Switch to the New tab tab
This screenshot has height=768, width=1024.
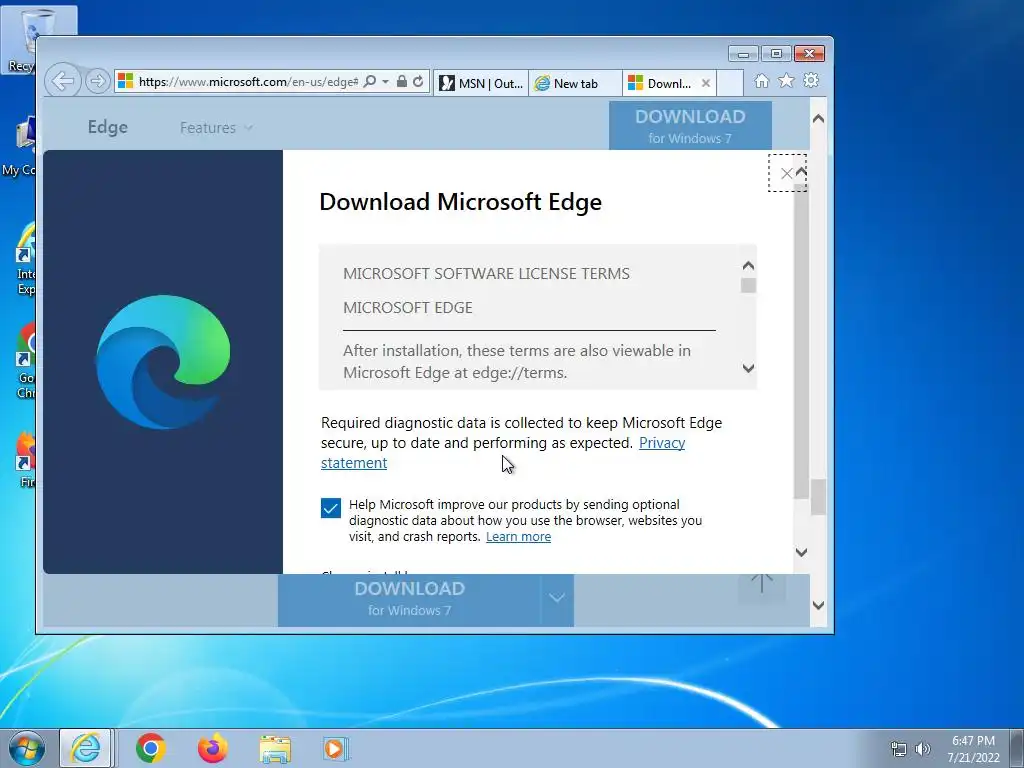pyautogui.click(x=575, y=83)
